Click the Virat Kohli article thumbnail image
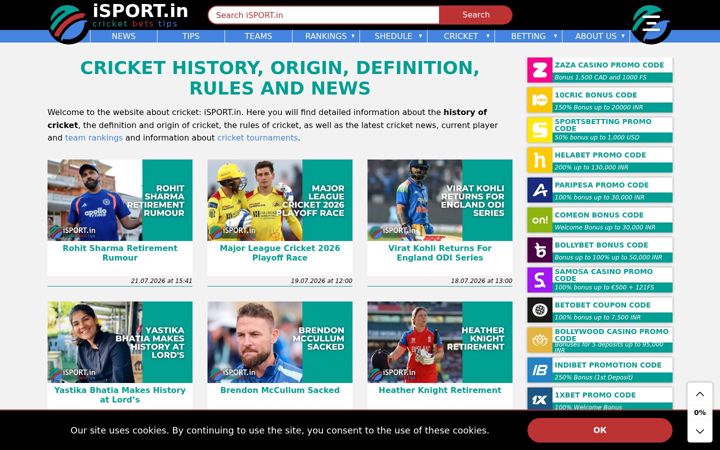The image size is (720, 450). [440, 200]
